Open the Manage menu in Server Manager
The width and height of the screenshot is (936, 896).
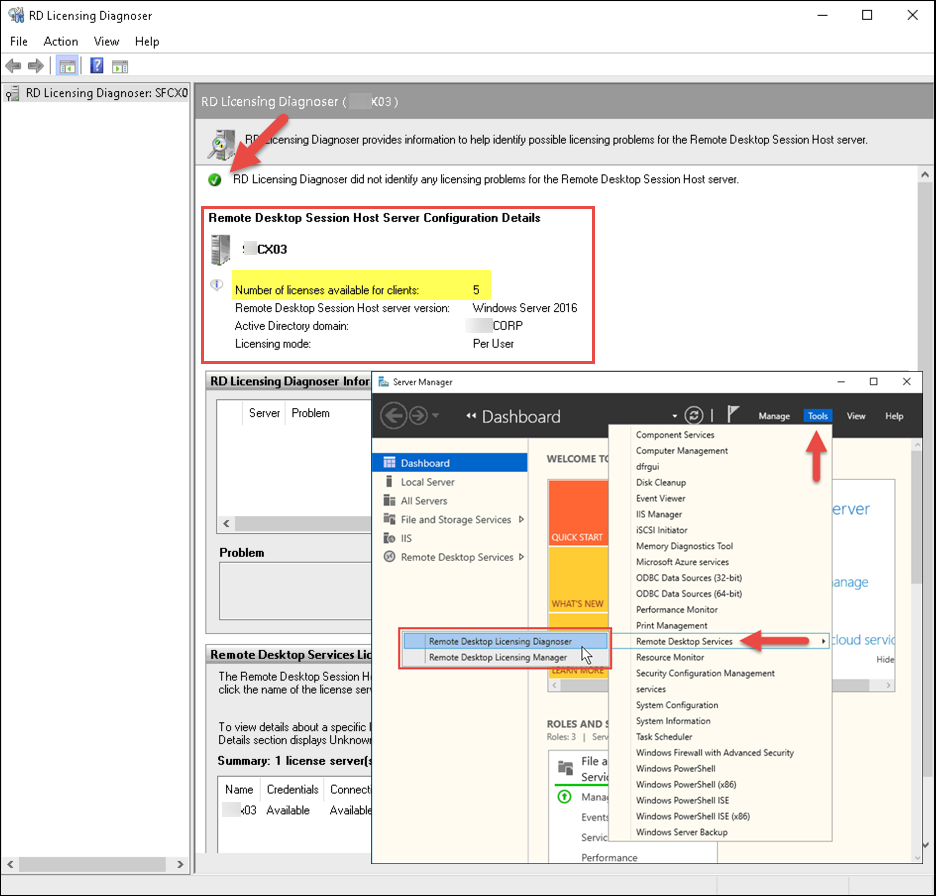(774, 416)
